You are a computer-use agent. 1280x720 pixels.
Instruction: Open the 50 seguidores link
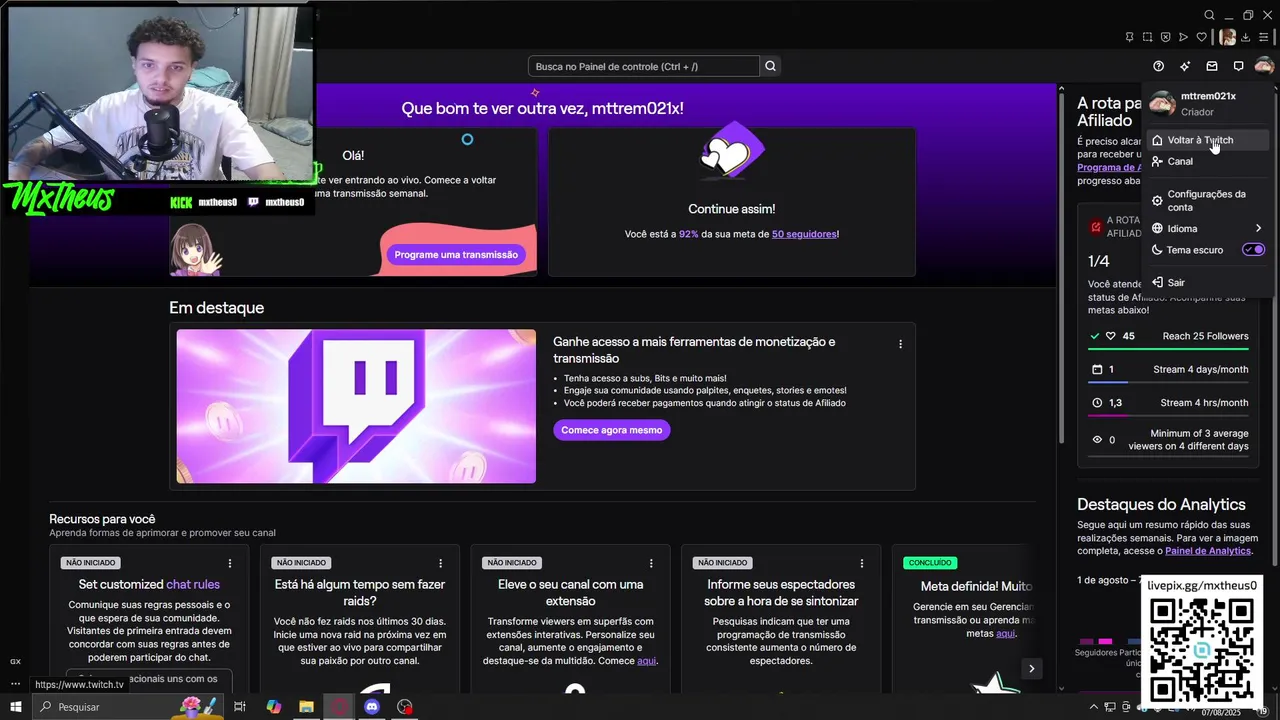pyautogui.click(x=804, y=234)
